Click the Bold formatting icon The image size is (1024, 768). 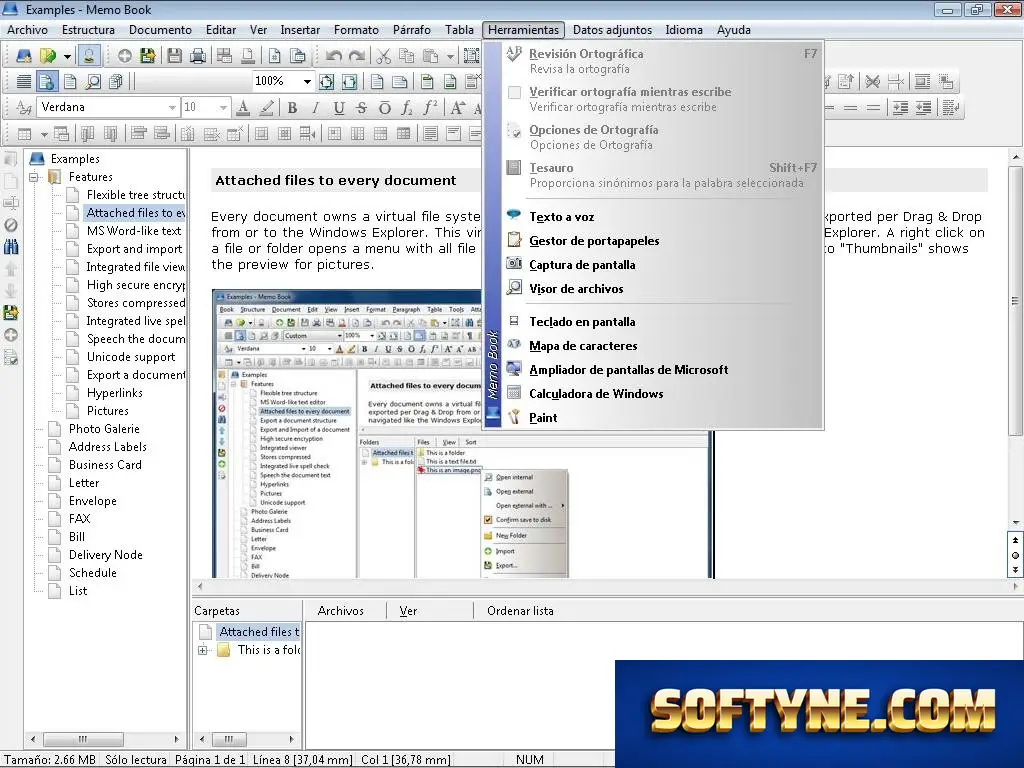[293, 108]
